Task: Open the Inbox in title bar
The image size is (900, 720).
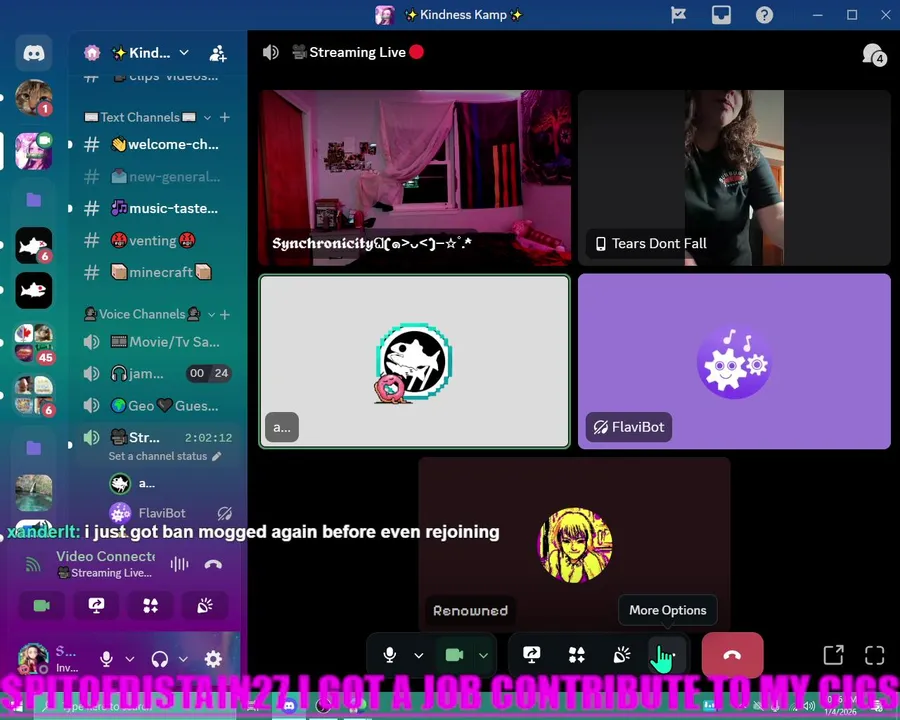Action: click(x=721, y=15)
